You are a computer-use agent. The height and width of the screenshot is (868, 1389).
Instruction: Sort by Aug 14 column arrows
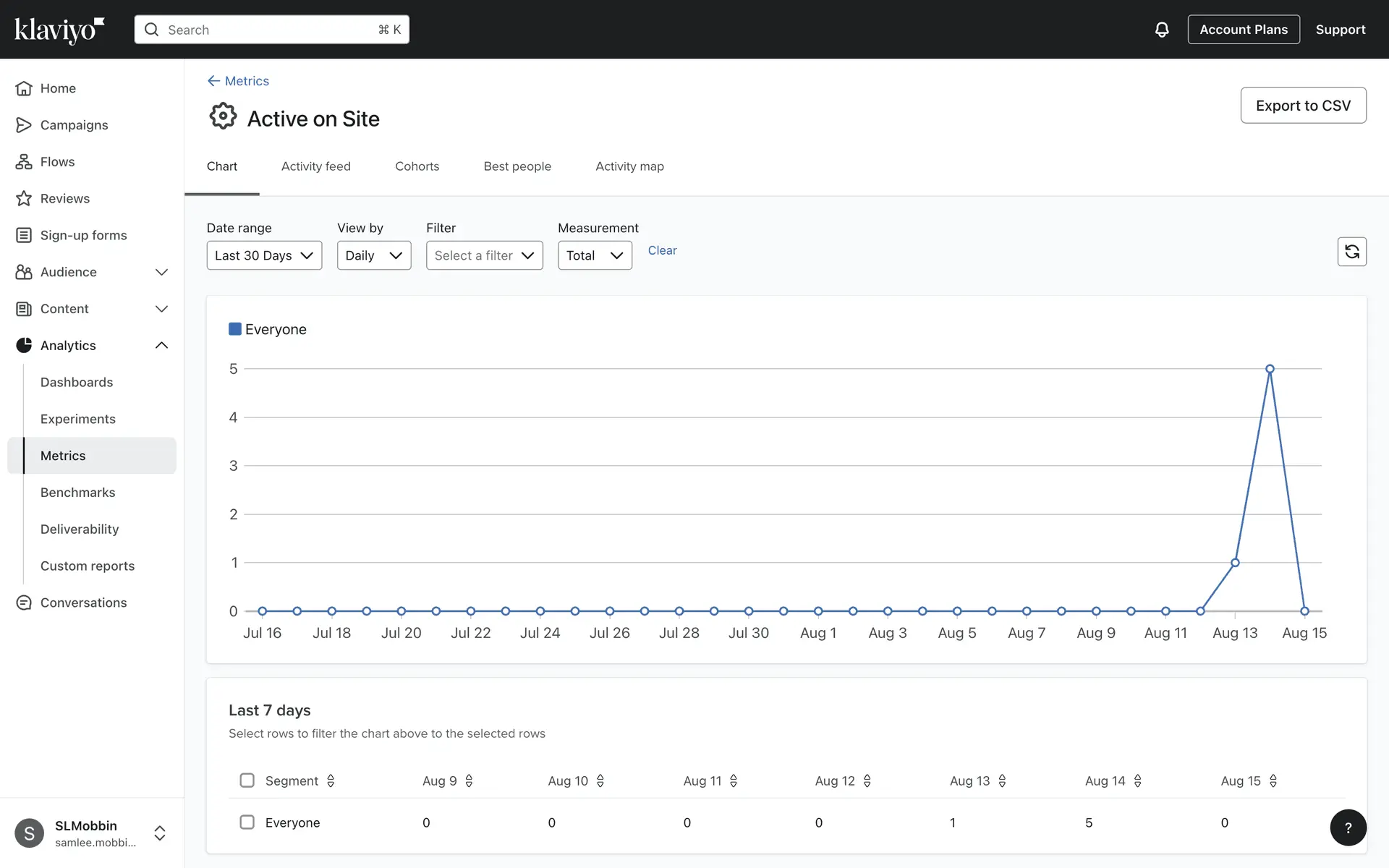(x=1137, y=780)
